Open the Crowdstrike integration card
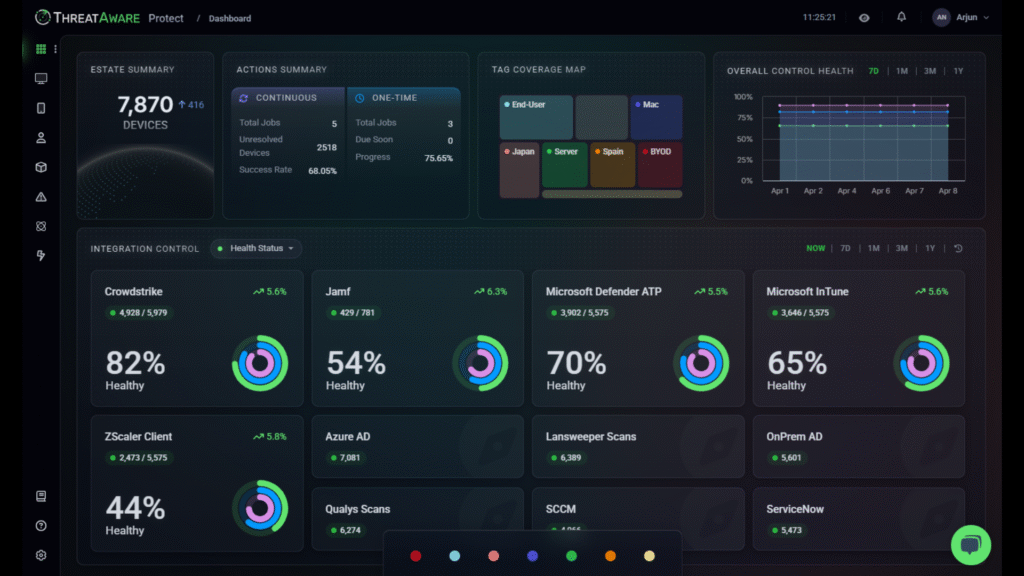The image size is (1024, 576). click(197, 338)
